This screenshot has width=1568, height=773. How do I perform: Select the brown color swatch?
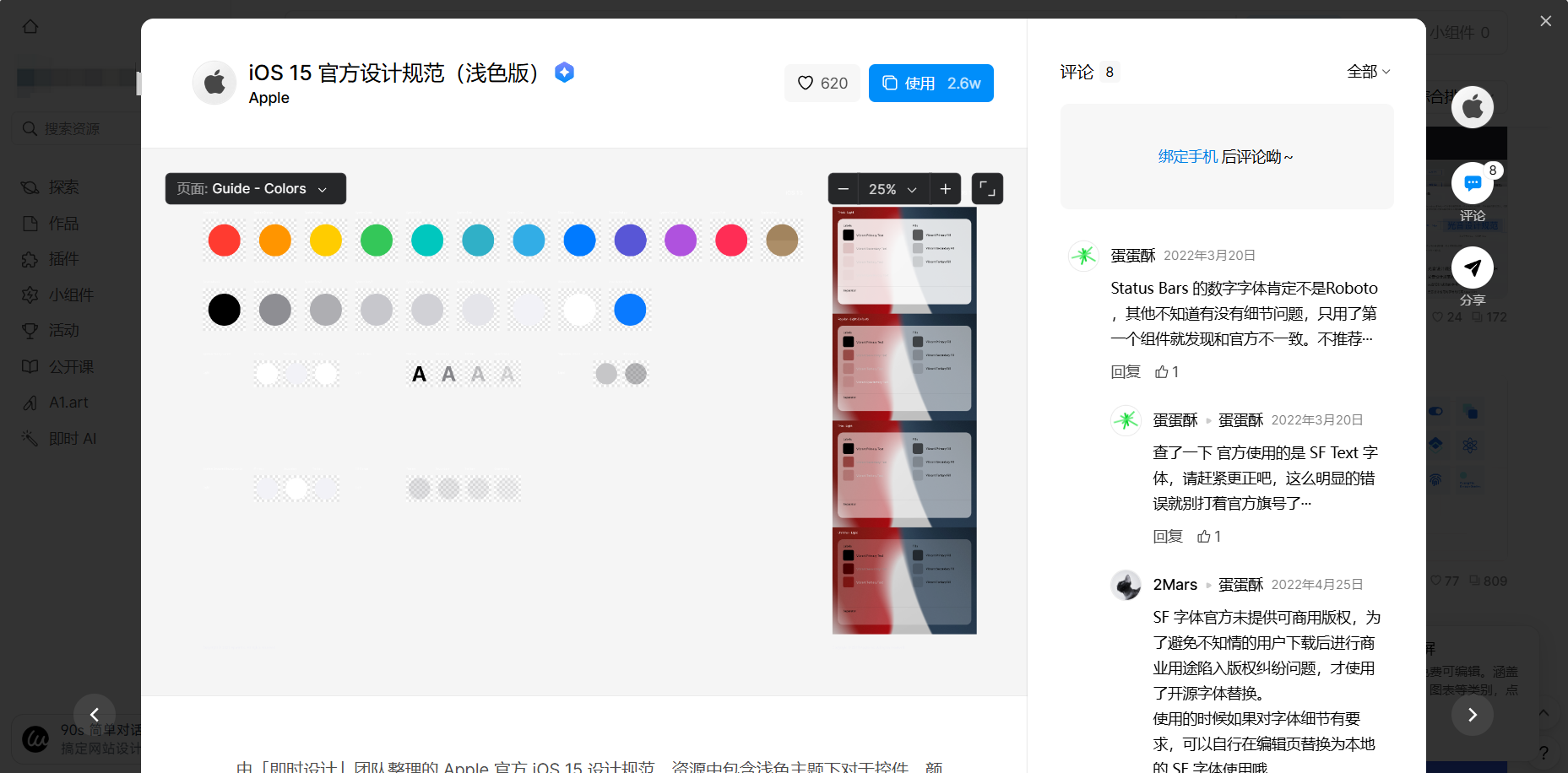point(782,240)
